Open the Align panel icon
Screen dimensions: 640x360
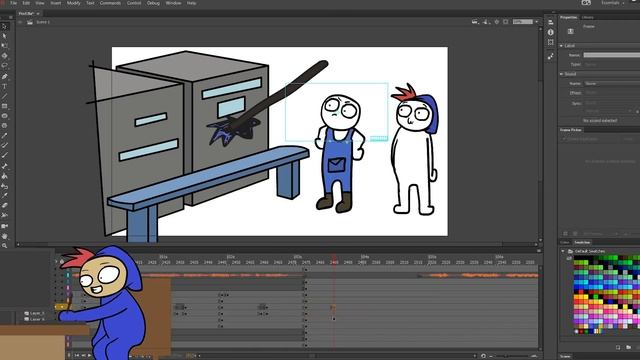point(551,22)
